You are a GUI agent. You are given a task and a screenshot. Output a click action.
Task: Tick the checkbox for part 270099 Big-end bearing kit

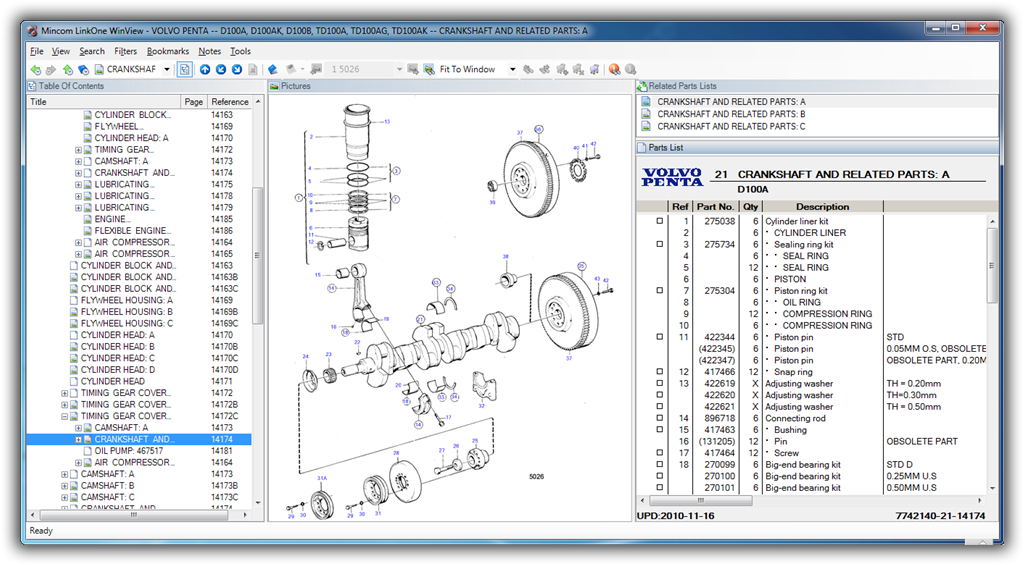(660, 464)
